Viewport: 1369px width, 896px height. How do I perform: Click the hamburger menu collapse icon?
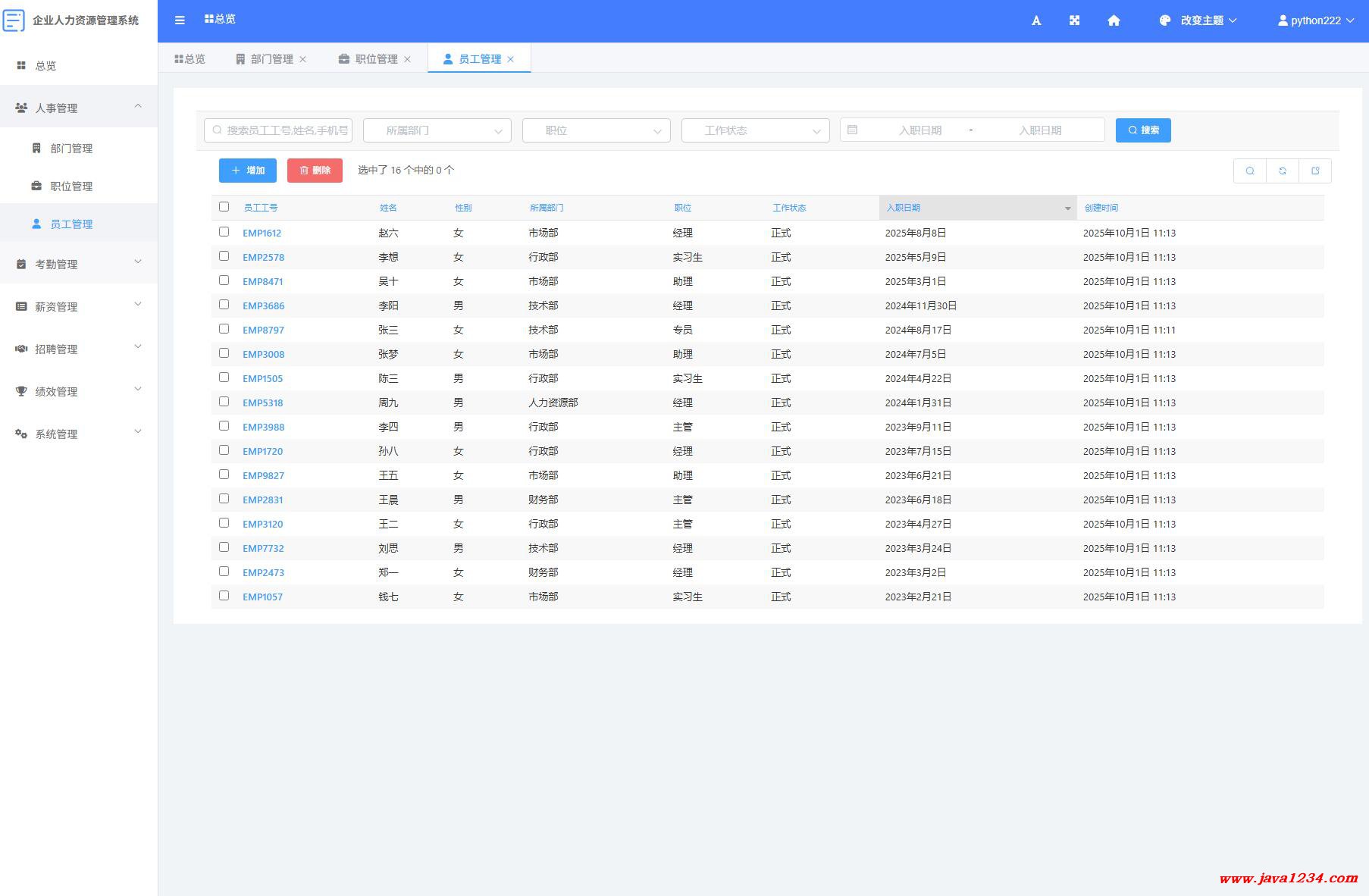click(x=180, y=20)
